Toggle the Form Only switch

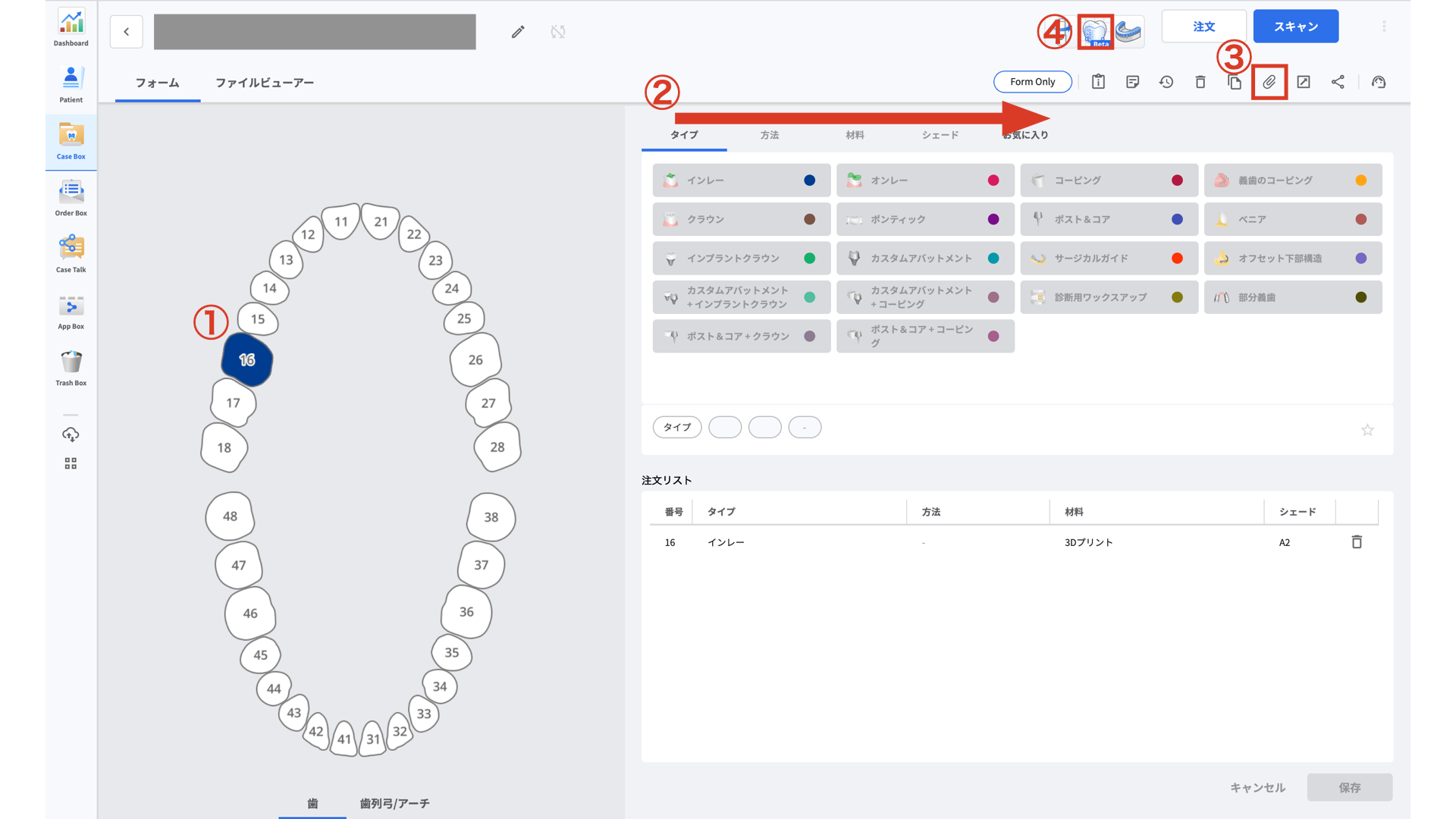pos(1033,82)
